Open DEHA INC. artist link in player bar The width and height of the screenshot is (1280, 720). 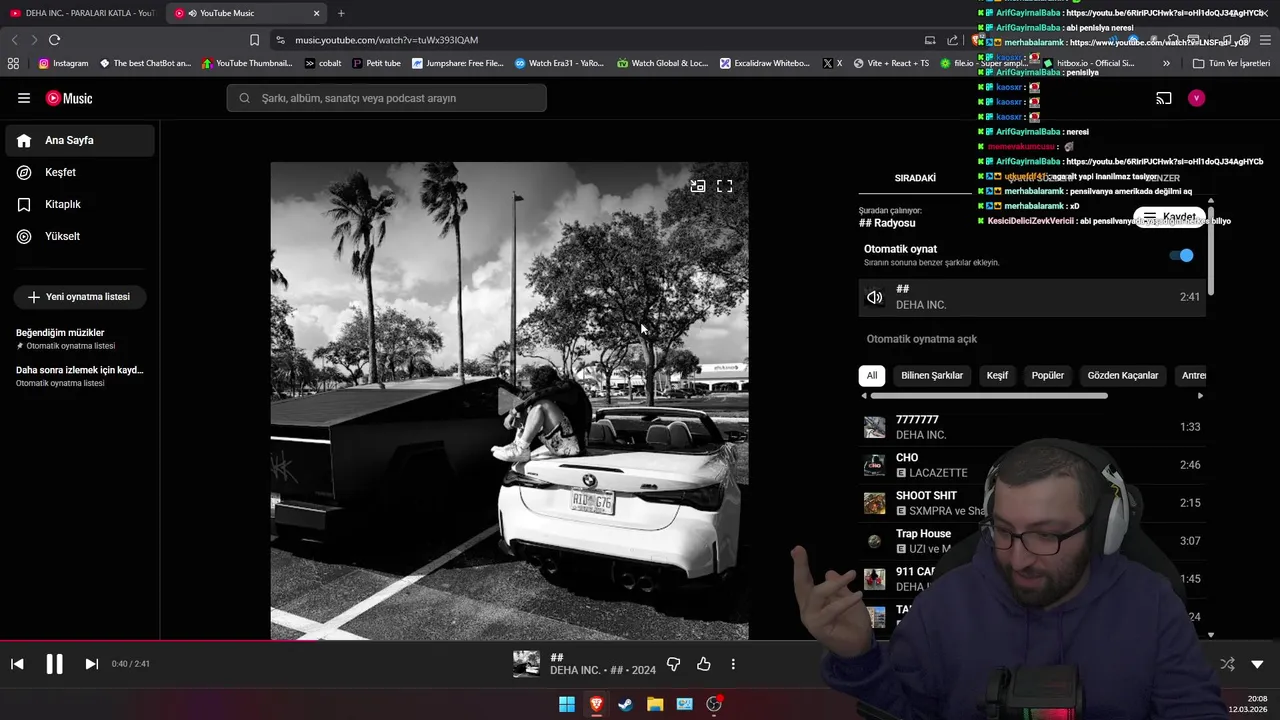575,670
